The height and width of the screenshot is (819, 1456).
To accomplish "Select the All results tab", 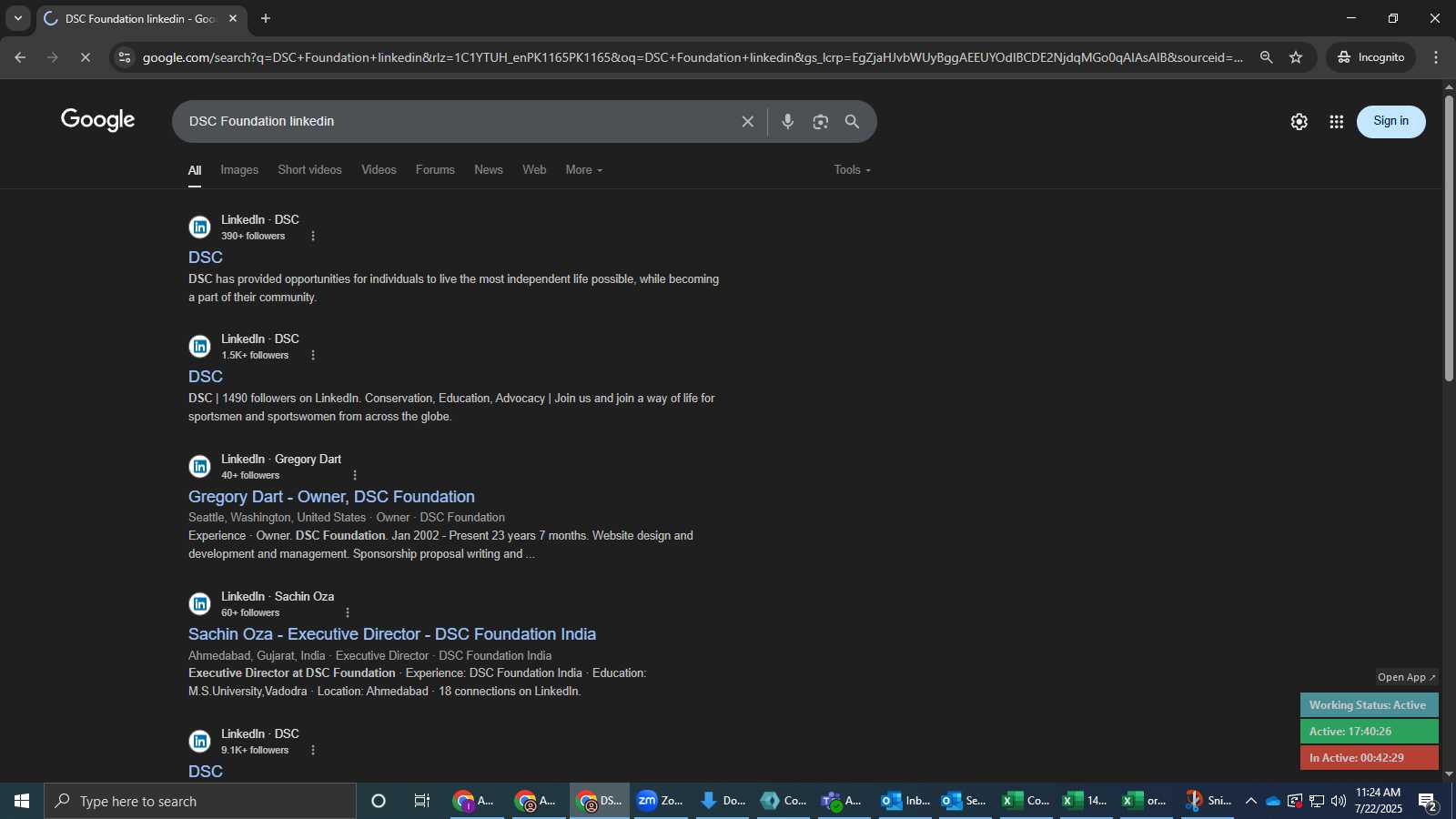I will point(195,171).
